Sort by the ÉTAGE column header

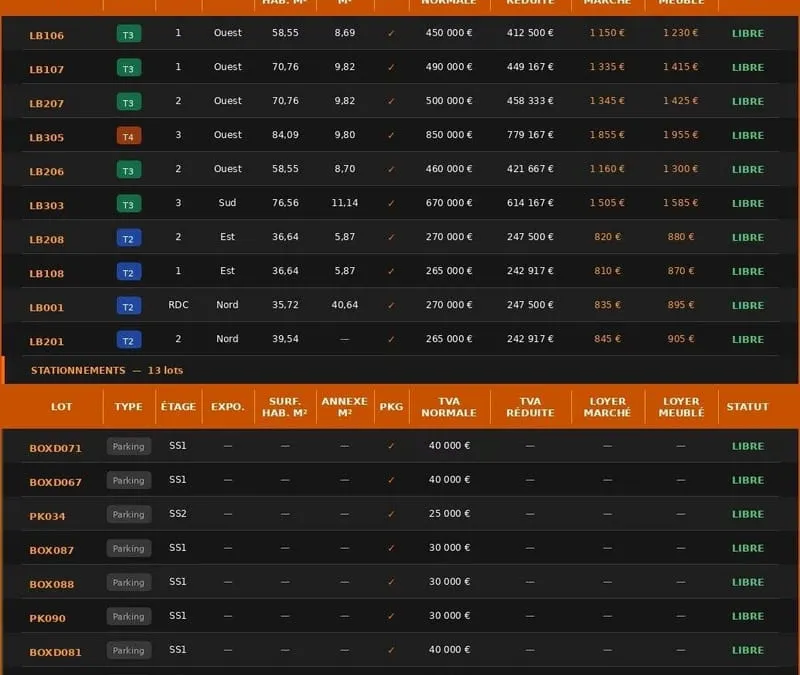pos(178,407)
